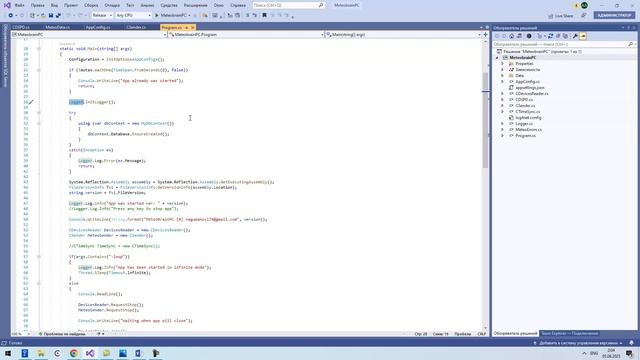Open the MeteobrainPC.Program type dropdown

point(246,35)
